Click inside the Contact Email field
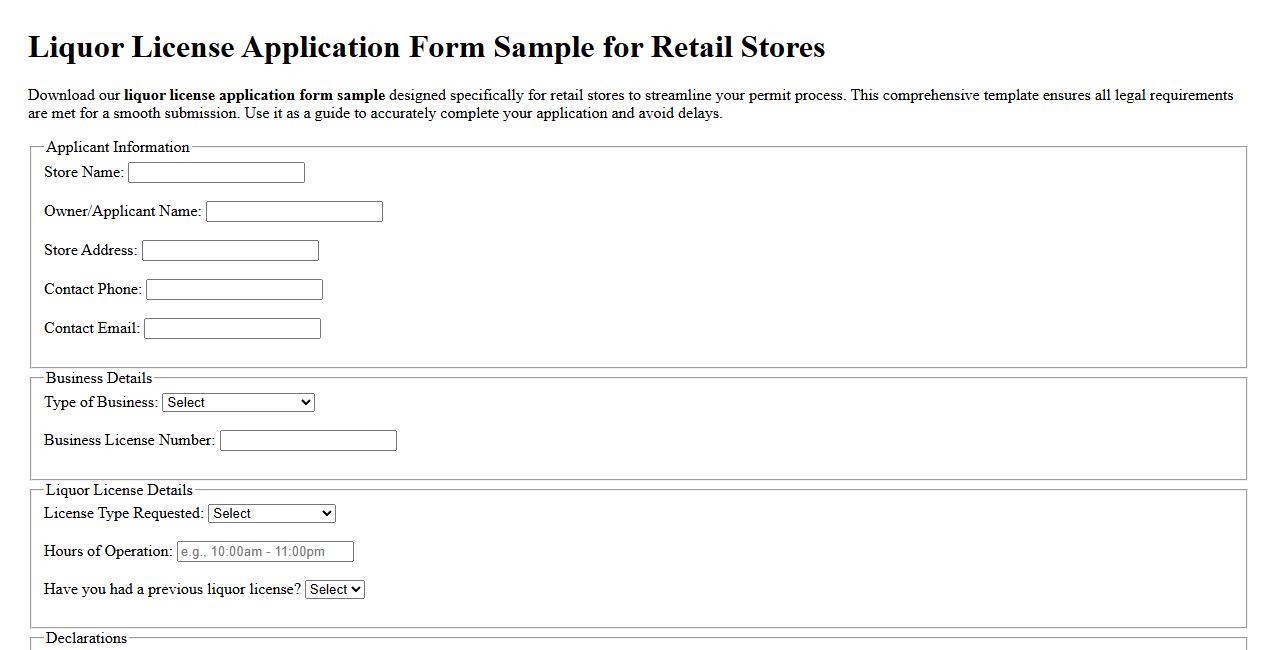This screenshot has width=1278, height=650. (x=232, y=327)
